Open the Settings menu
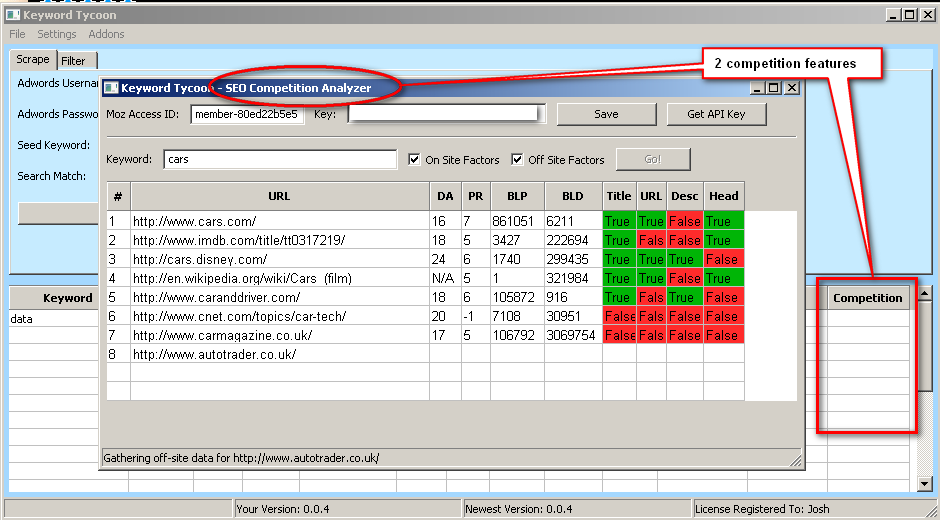Viewport: 940px width, 520px height. (x=57, y=34)
